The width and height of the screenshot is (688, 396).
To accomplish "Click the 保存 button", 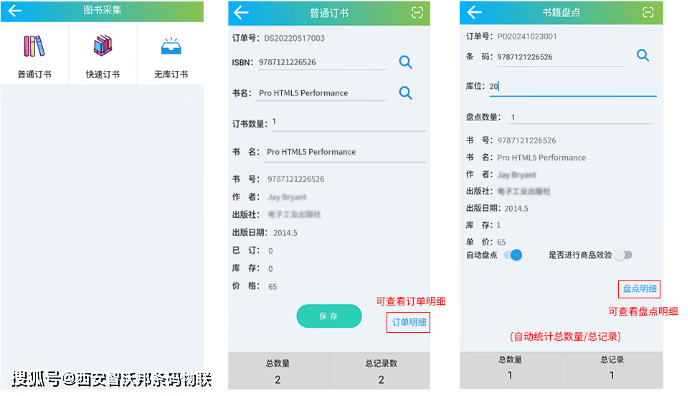I will coord(329,316).
